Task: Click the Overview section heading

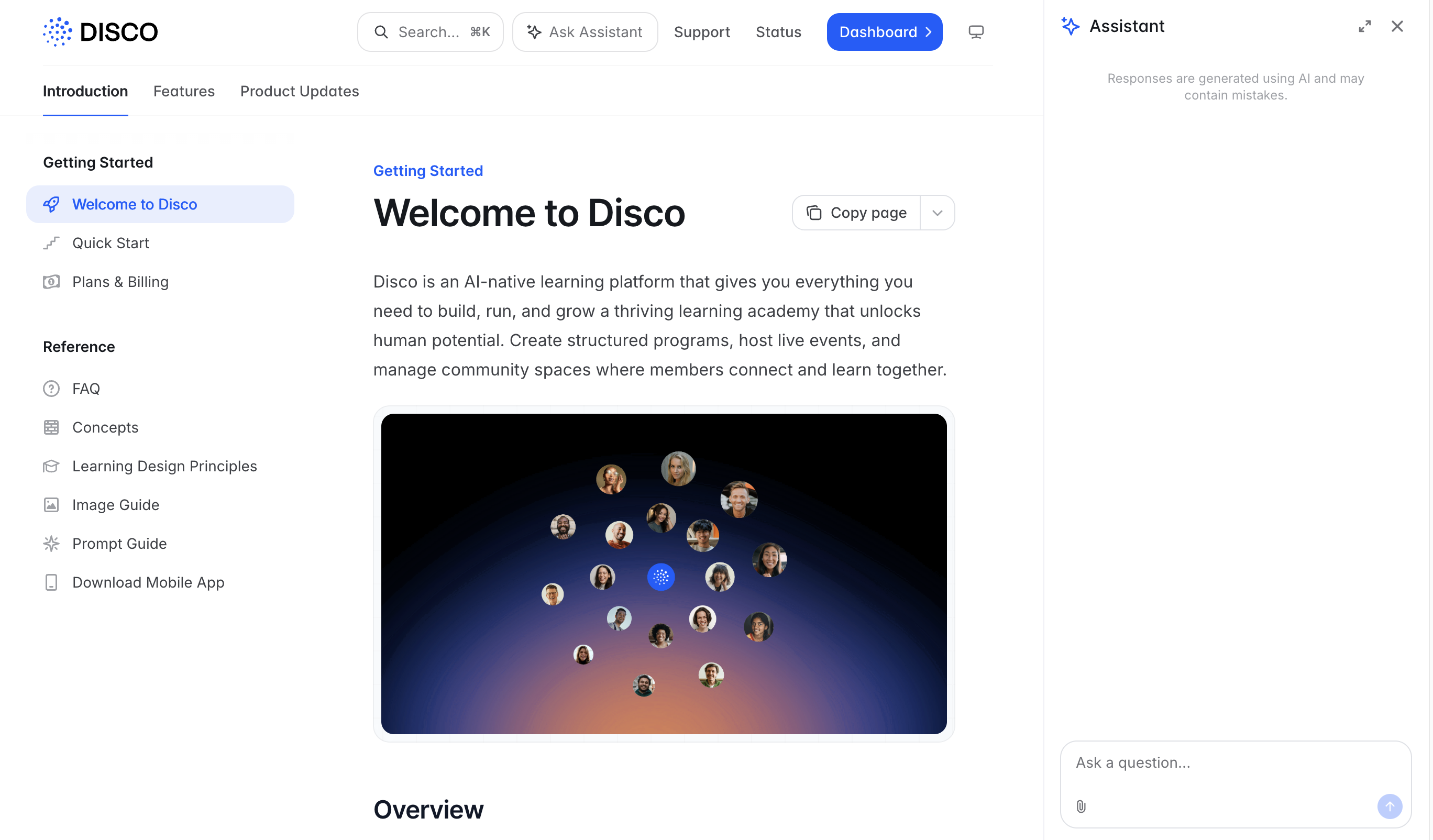Action: click(428, 809)
